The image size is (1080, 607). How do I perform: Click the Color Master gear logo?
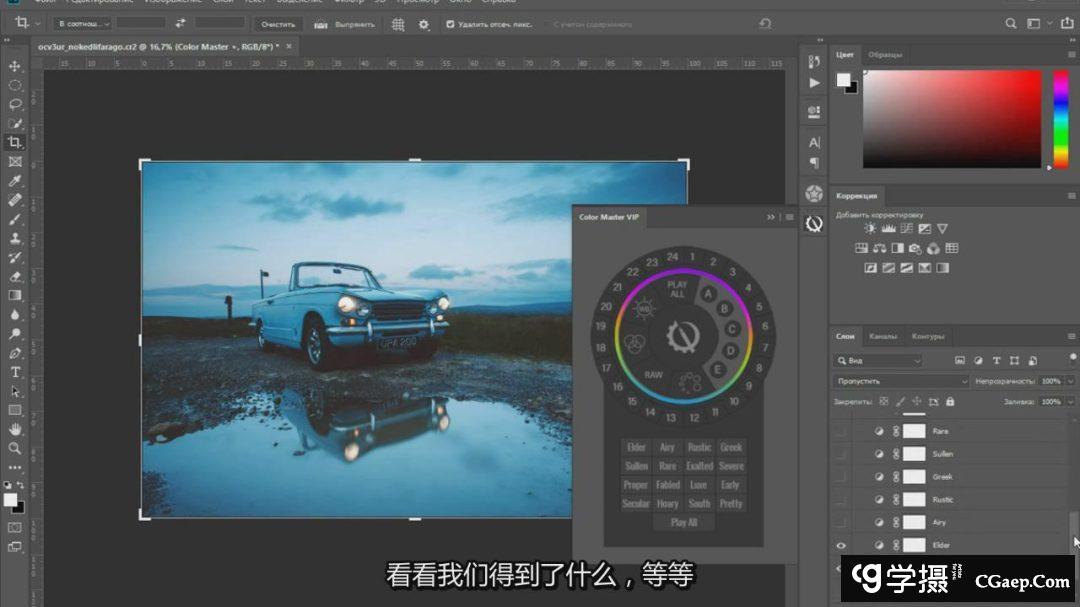click(683, 335)
